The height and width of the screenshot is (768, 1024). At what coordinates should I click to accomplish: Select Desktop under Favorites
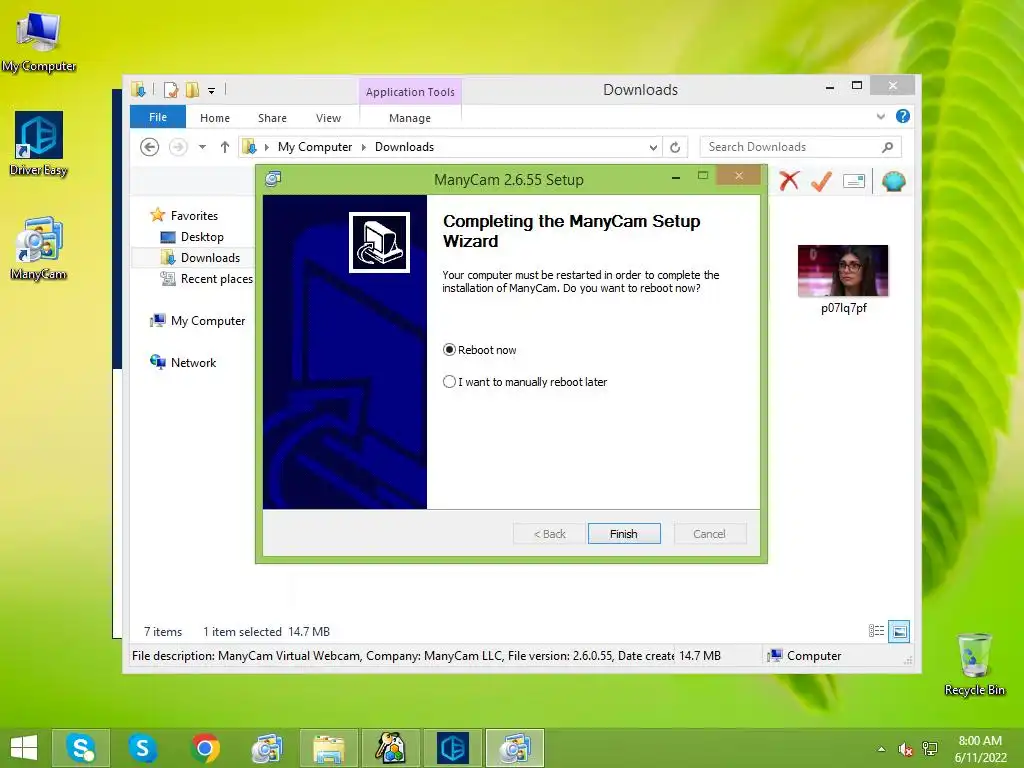click(202, 236)
